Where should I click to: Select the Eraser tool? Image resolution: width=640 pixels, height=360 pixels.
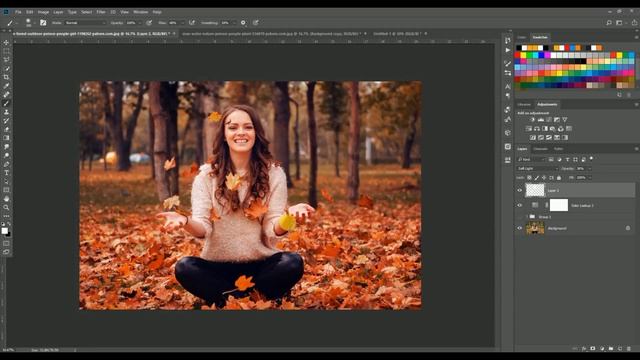tap(6, 129)
